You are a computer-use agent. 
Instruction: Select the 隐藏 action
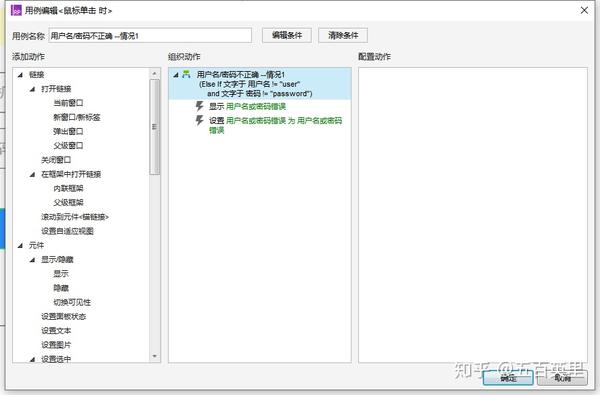pyautogui.click(x=61, y=288)
